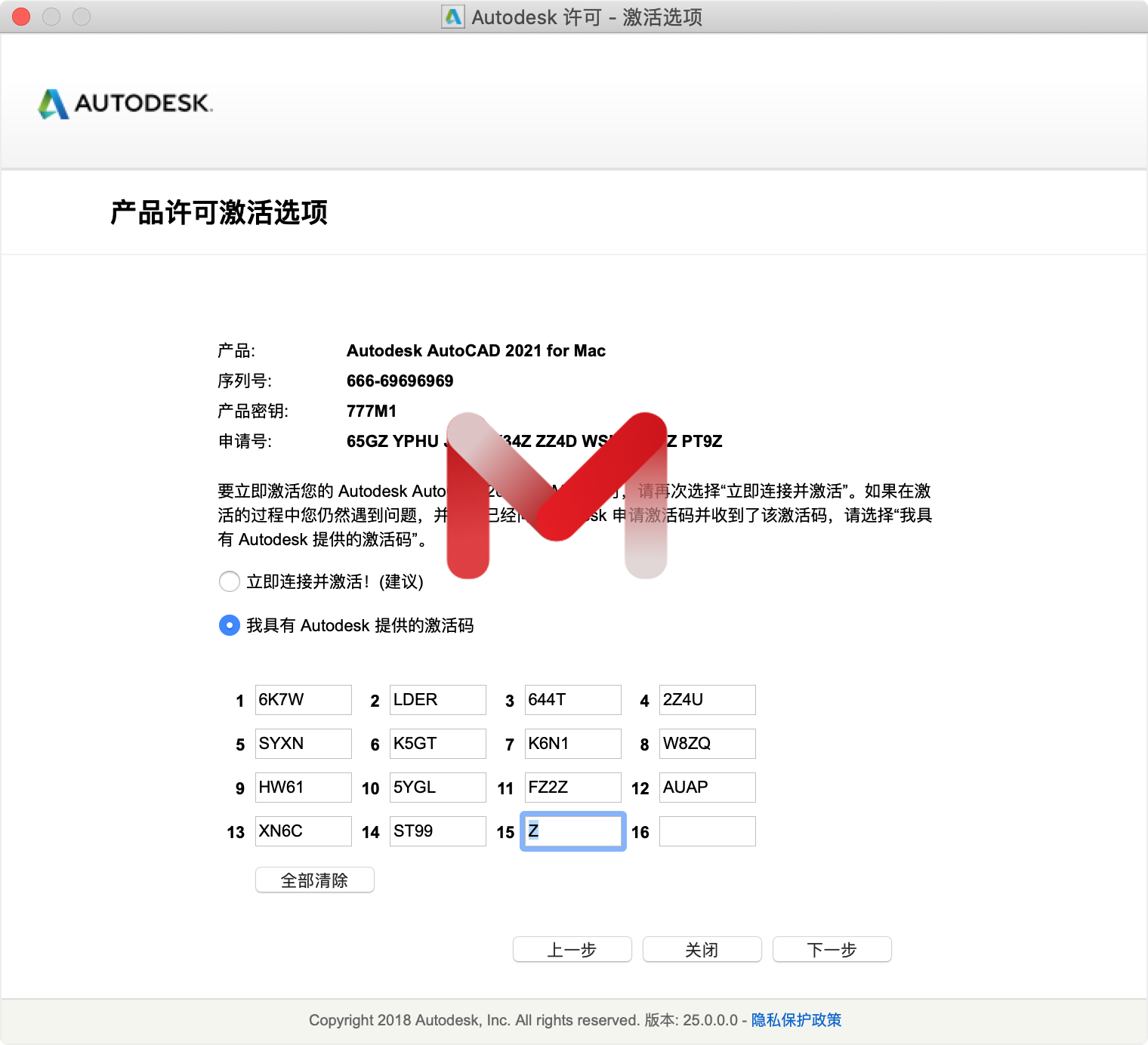
Task: Click activation code field 12 containing AUAP
Action: (708, 788)
